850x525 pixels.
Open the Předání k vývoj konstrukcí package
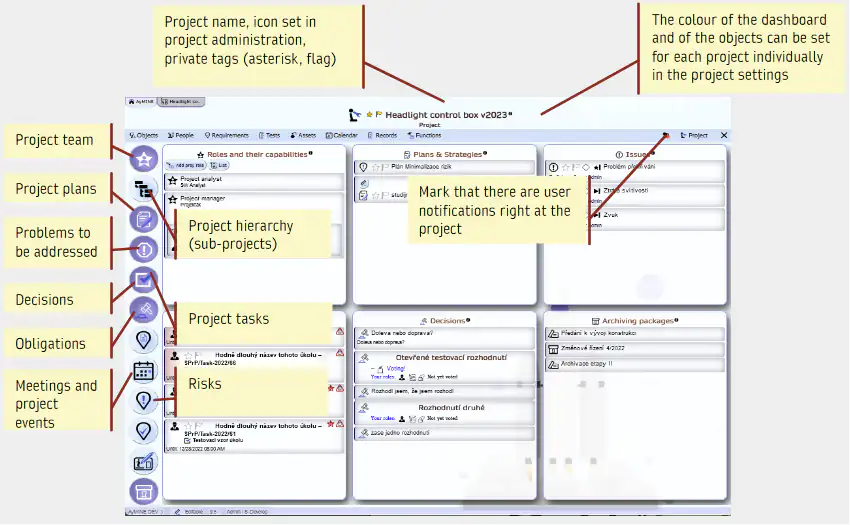click(635, 334)
